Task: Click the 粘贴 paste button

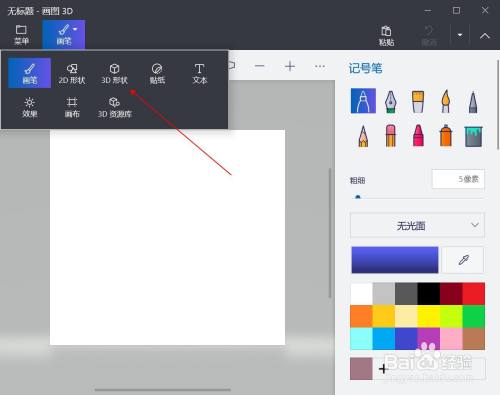Action: click(386, 35)
